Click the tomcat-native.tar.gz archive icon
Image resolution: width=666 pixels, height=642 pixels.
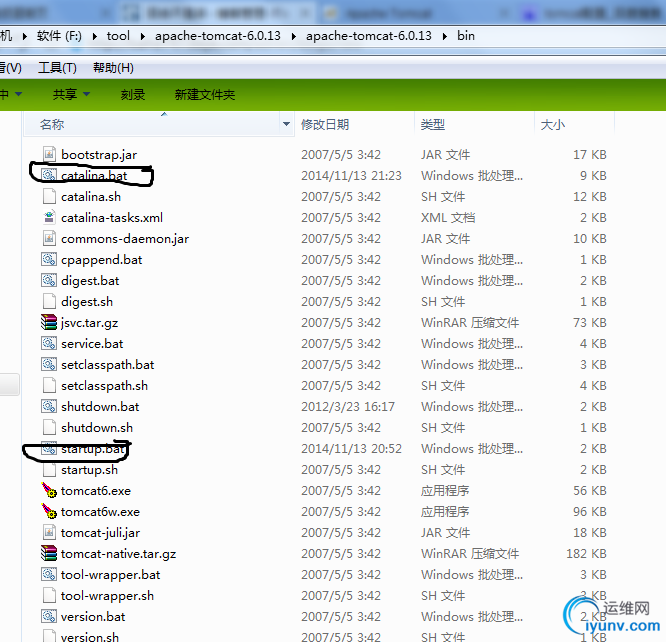[49, 553]
